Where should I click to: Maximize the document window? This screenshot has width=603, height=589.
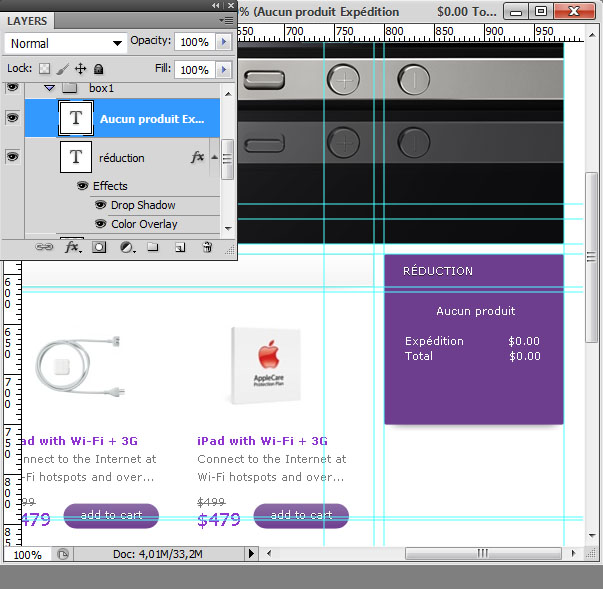tap(541, 11)
